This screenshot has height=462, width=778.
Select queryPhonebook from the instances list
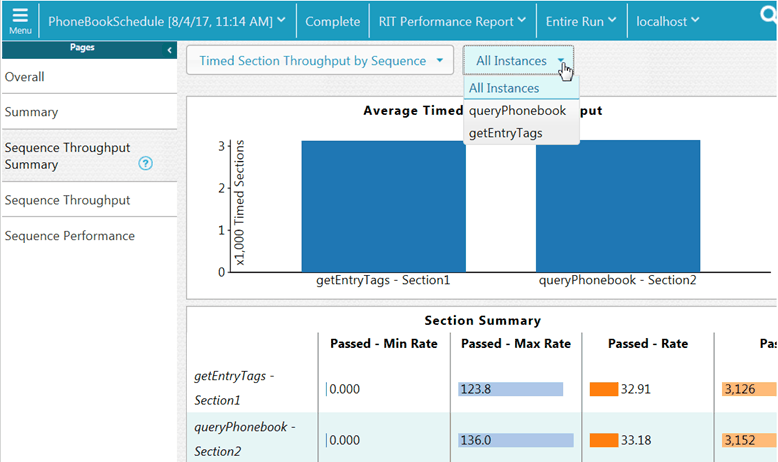pos(517,111)
